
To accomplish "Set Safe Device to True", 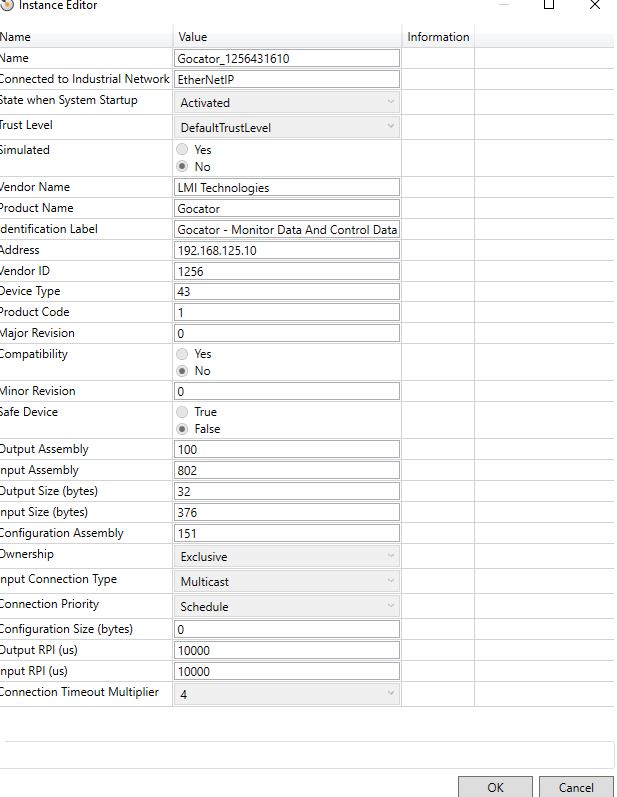I will (182, 411).
